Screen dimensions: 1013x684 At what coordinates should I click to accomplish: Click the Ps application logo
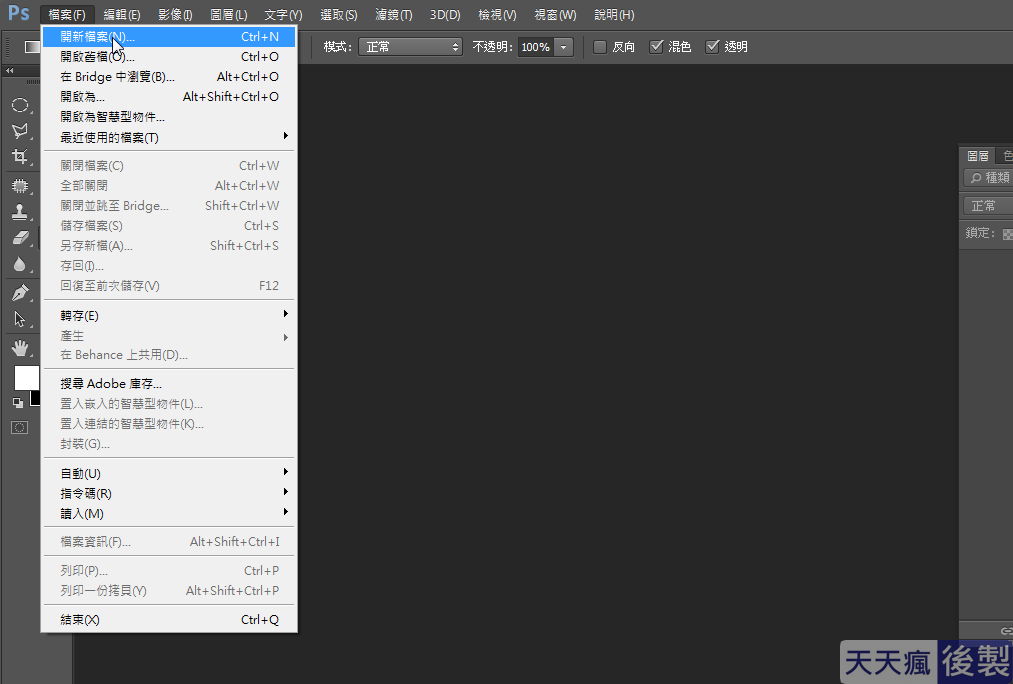pyautogui.click(x=18, y=14)
